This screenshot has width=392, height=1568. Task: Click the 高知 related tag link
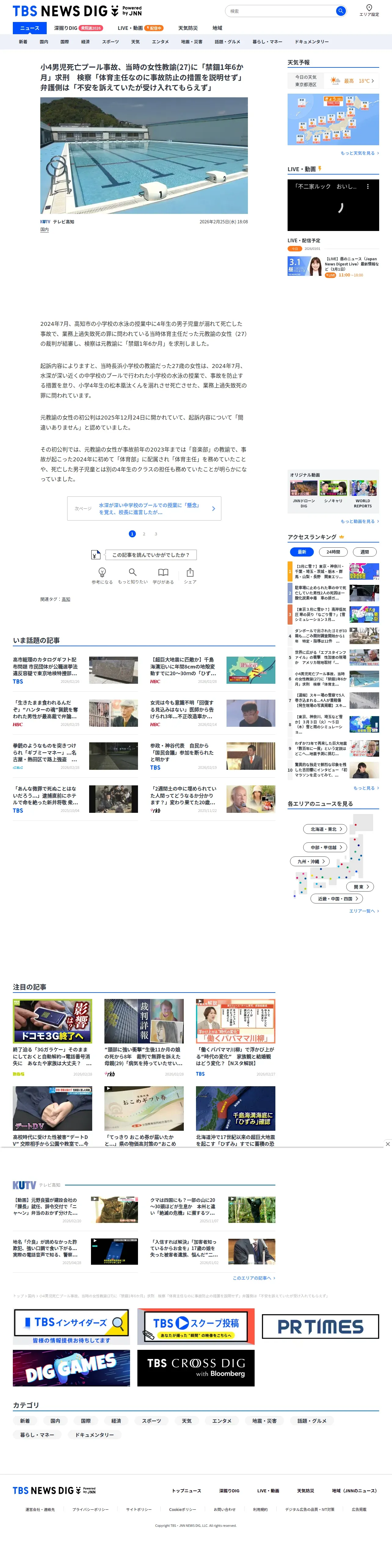(66, 600)
